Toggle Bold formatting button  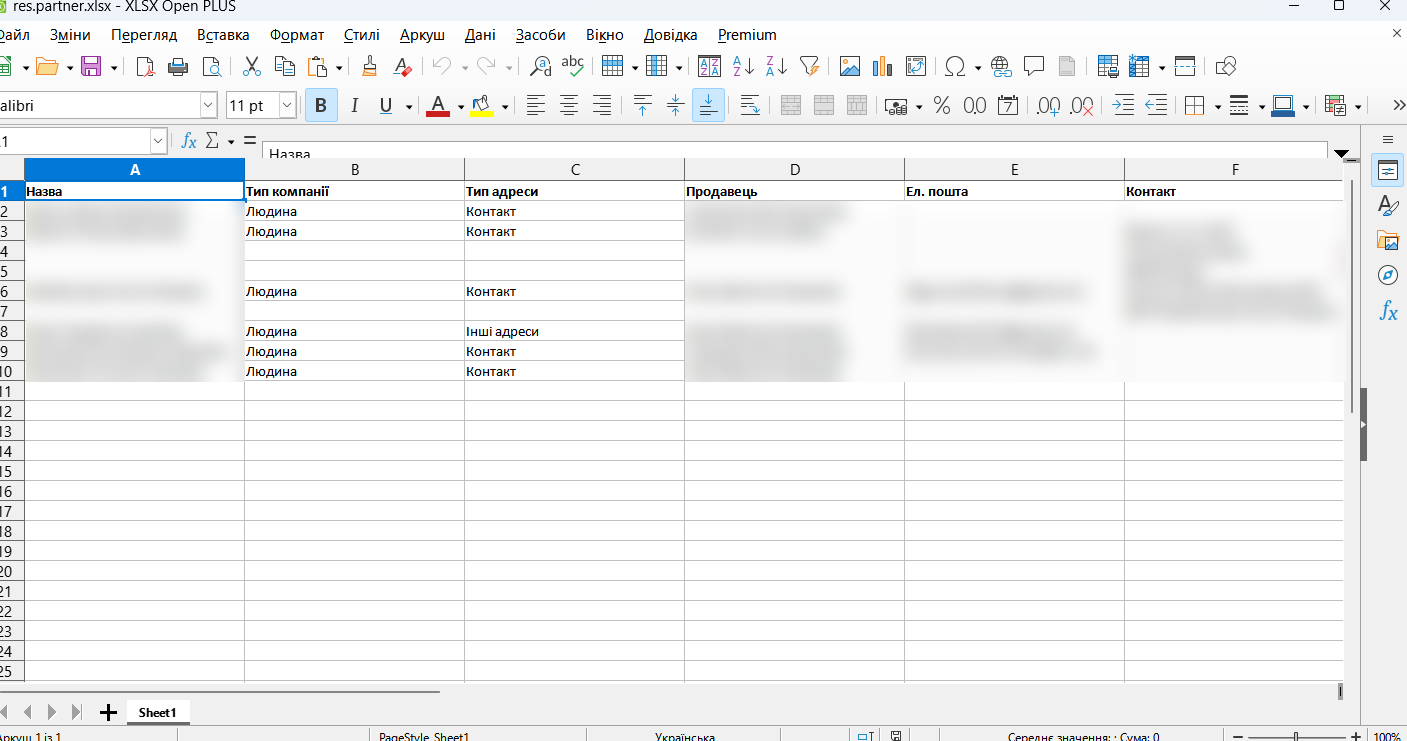[x=321, y=105]
